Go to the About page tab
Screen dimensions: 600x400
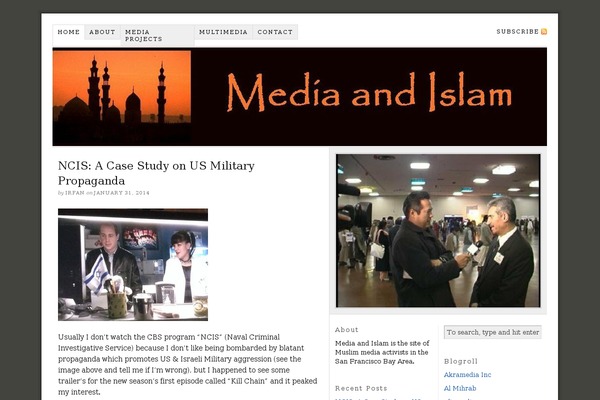[102, 32]
